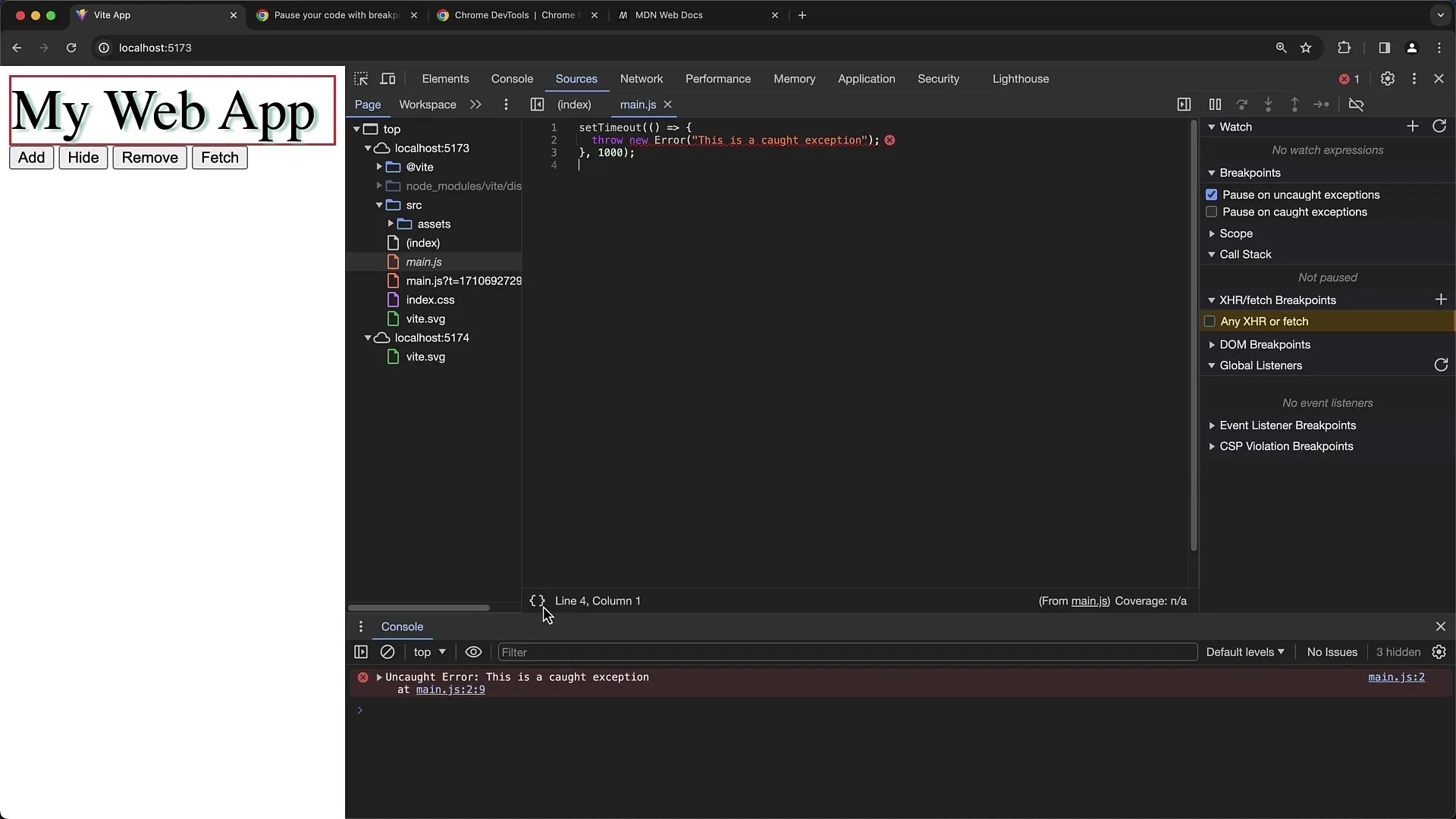This screenshot has height=819, width=1456.
Task: Click the Console filter input field
Action: pyautogui.click(x=843, y=651)
